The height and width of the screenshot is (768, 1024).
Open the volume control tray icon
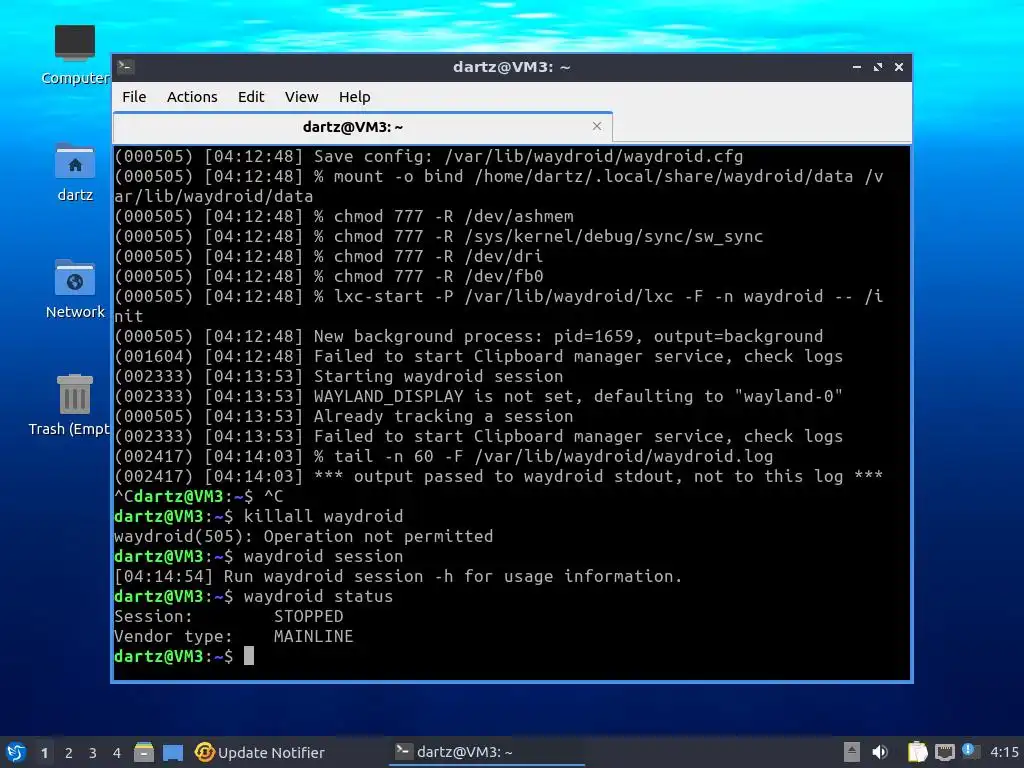880,752
